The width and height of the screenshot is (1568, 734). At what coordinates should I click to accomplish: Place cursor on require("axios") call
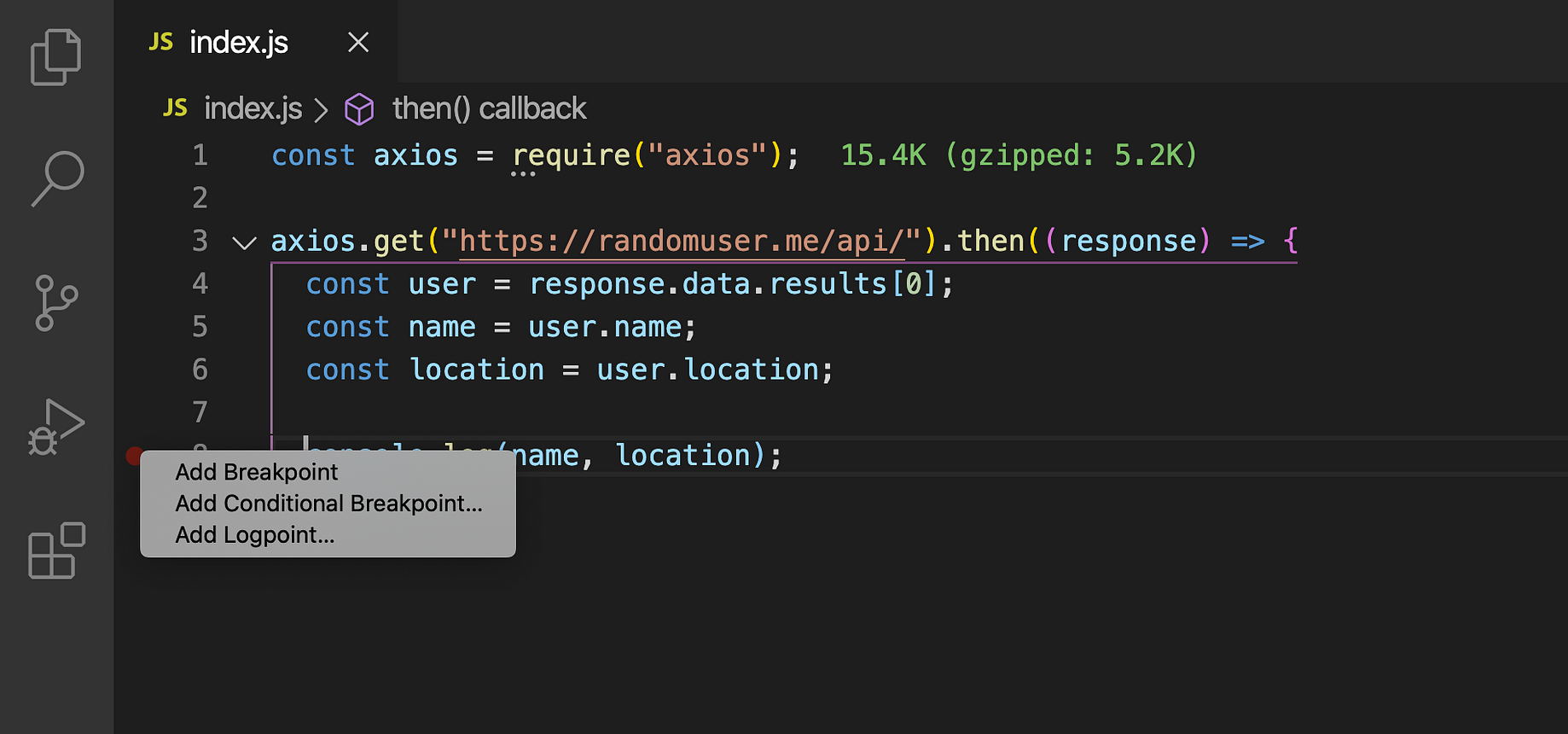(x=647, y=155)
